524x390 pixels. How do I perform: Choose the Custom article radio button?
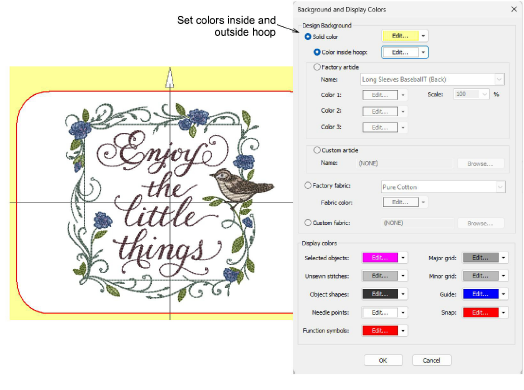(x=317, y=150)
